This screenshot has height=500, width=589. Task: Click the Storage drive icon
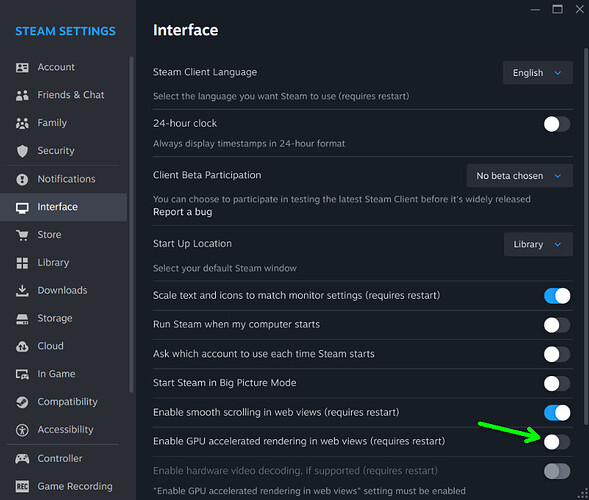[x=22, y=319]
